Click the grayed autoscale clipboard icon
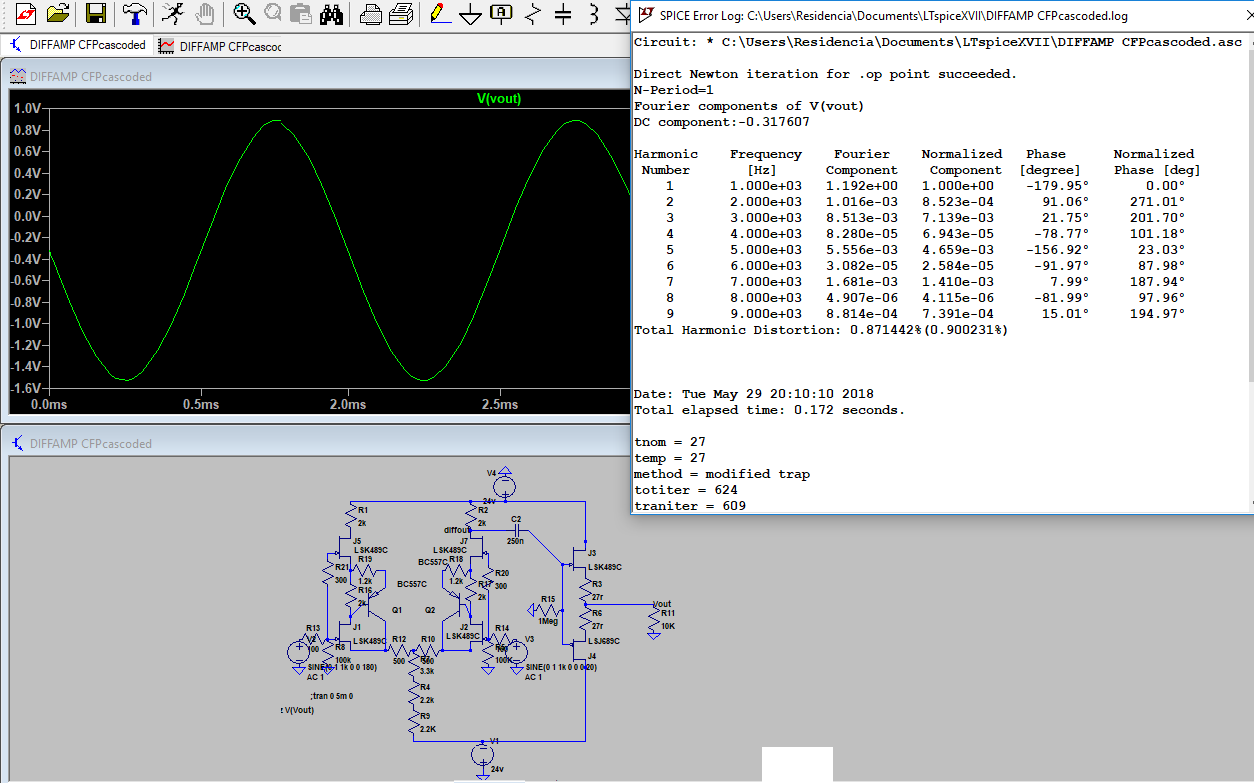 pyautogui.click(x=301, y=14)
